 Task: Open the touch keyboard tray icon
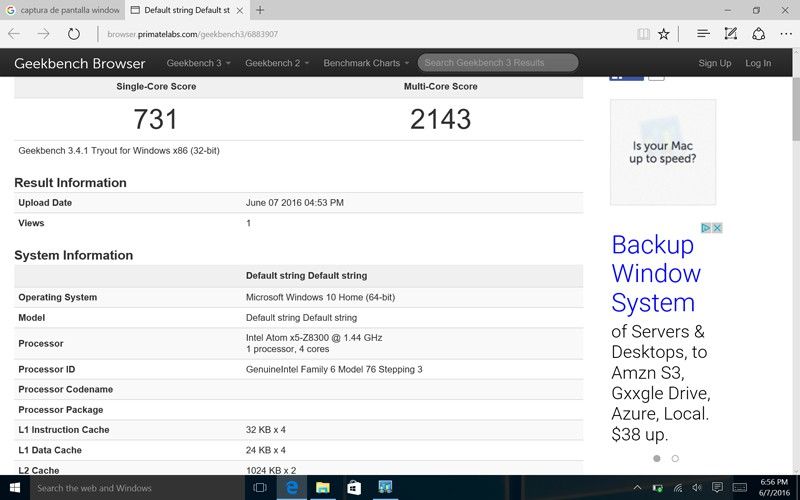pos(739,488)
